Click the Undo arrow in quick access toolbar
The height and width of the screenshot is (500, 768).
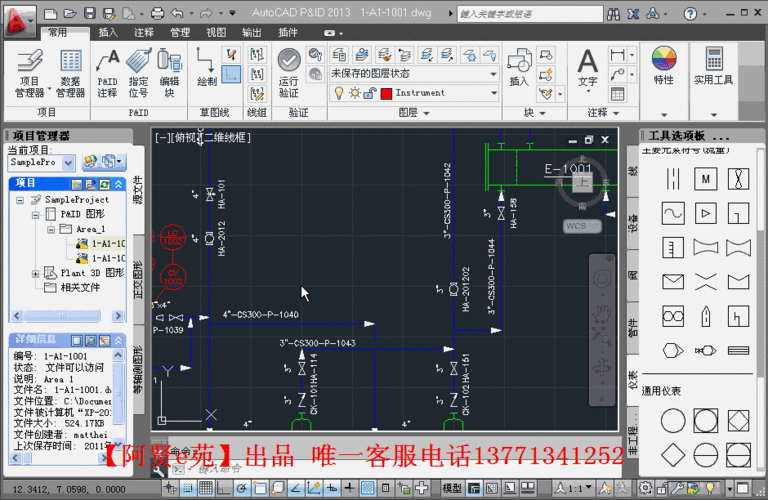(177, 13)
